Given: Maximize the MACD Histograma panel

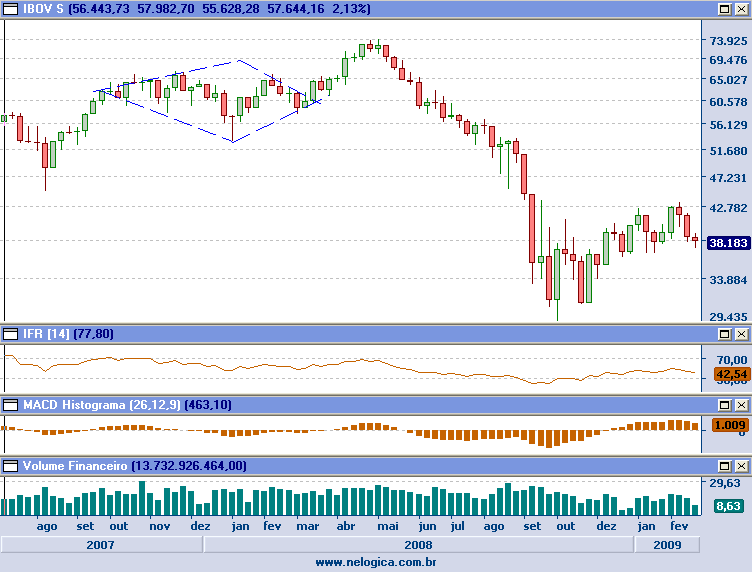Looking at the screenshot, I should pos(724,405).
